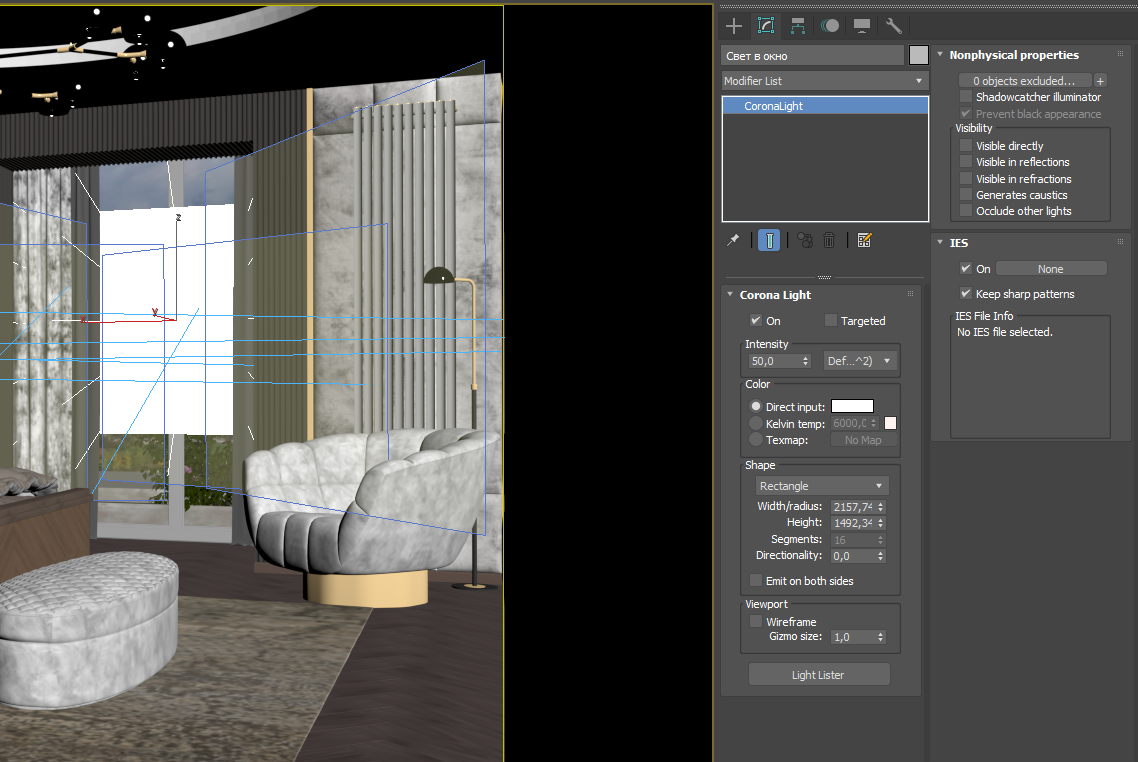Open the Display panel icon
Image resolution: width=1138 pixels, height=762 pixels.
861,26
